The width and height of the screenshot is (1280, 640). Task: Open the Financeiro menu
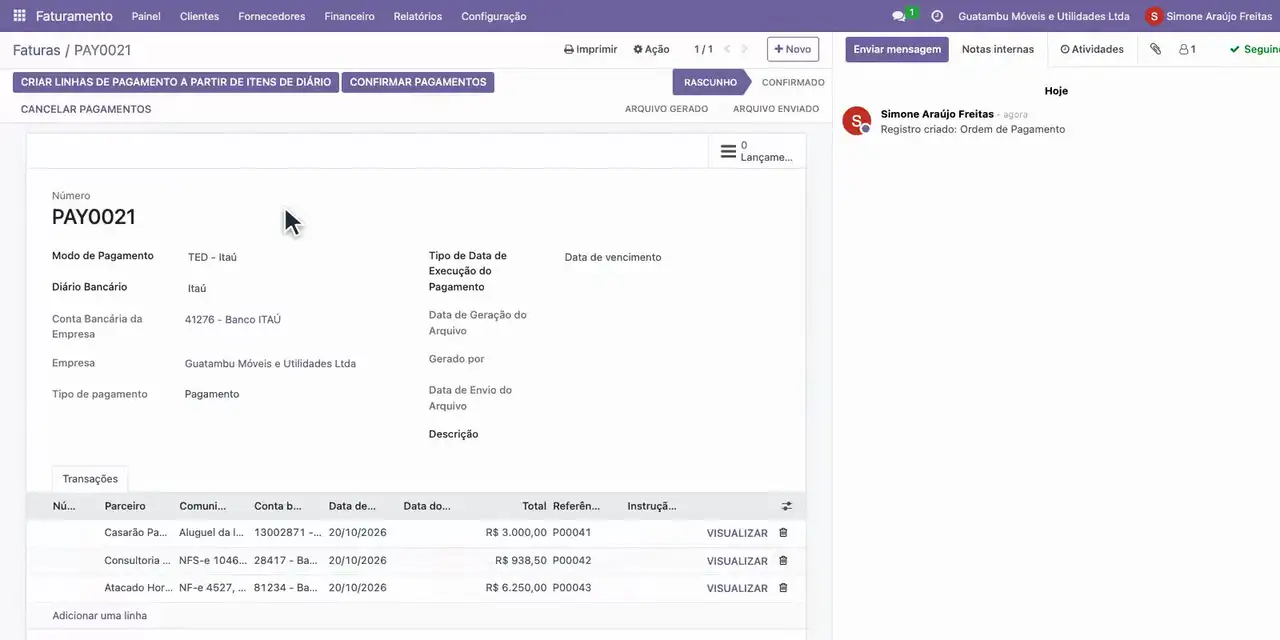point(350,16)
